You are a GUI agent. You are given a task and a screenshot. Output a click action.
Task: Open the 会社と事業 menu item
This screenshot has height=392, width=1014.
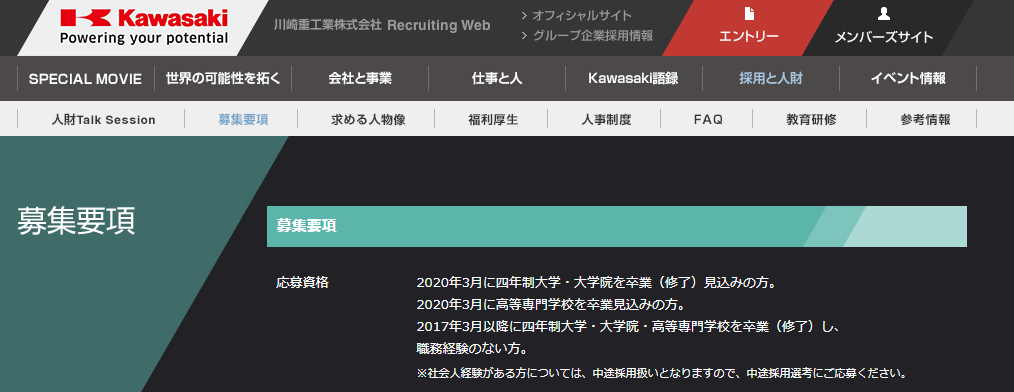tap(360, 79)
